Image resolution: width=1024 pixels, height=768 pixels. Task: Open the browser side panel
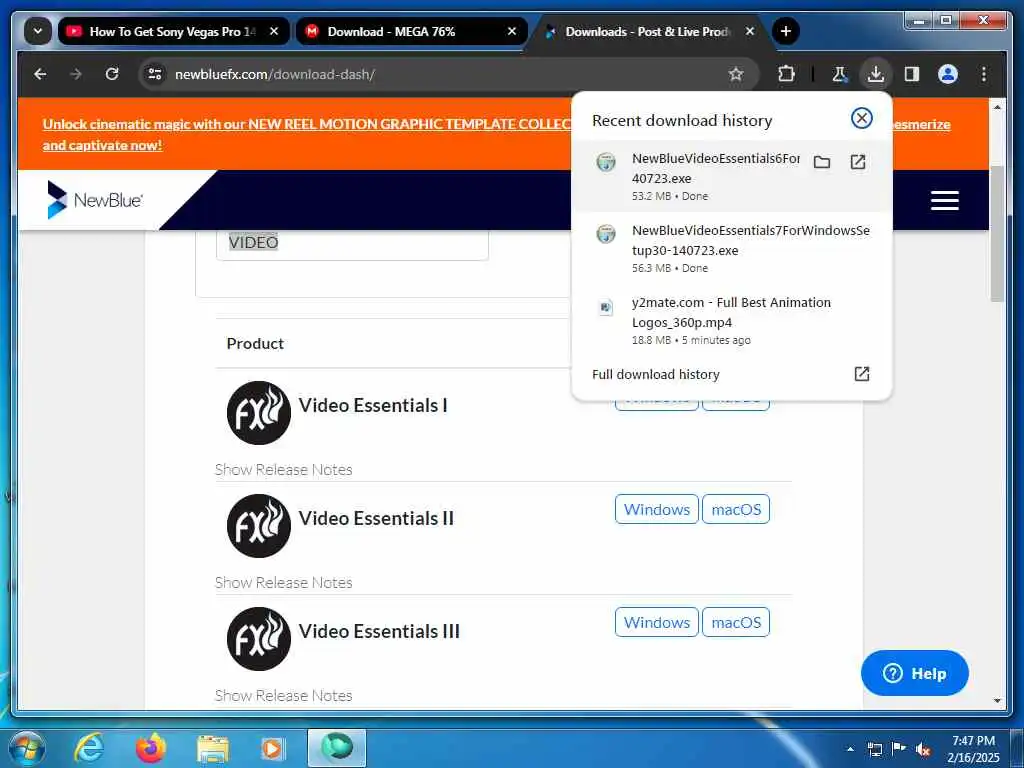pos(912,74)
